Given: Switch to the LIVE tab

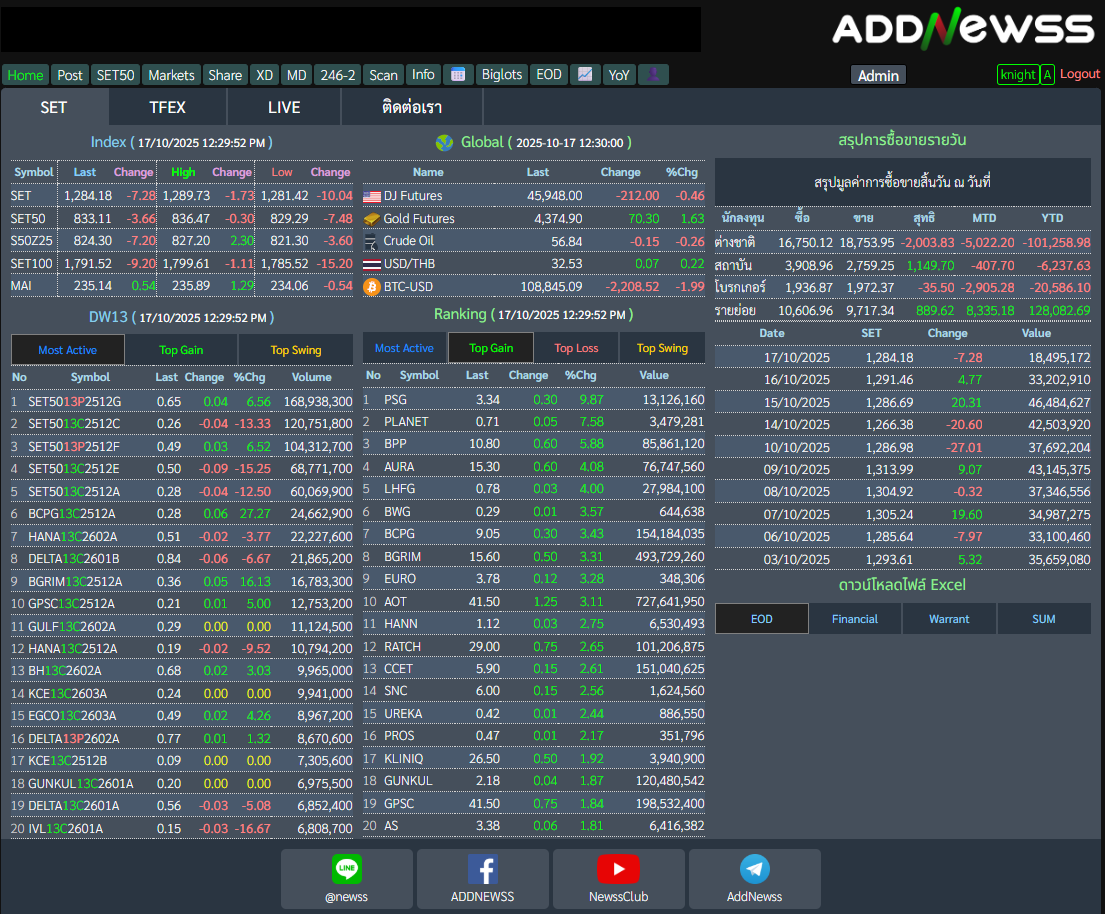Looking at the screenshot, I should (284, 107).
